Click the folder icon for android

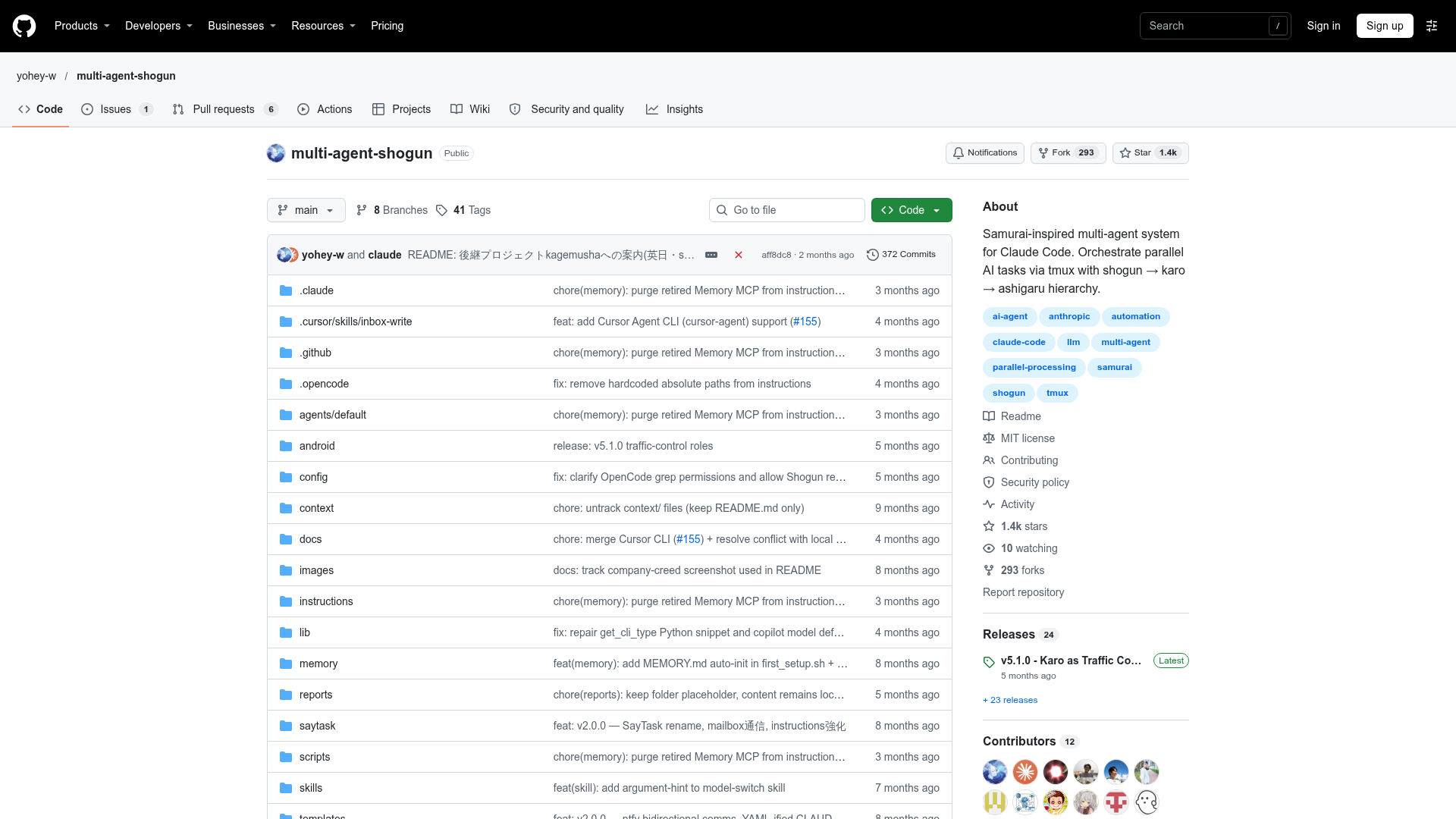pos(286,446)
